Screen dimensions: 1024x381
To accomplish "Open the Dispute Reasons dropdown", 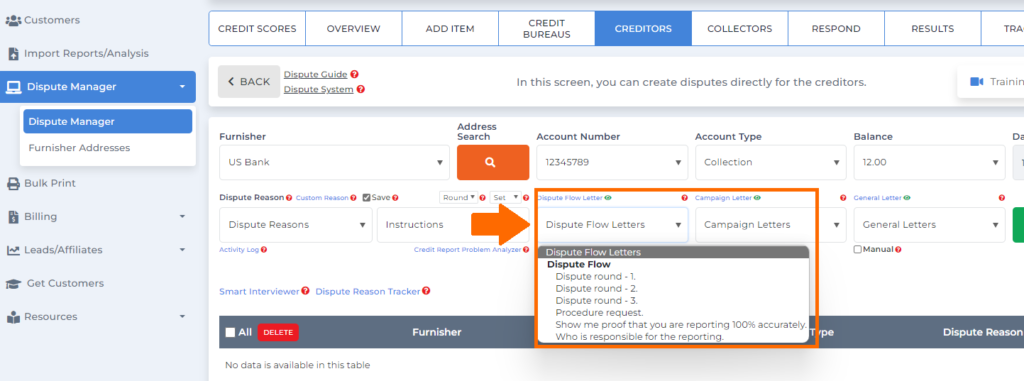I will 296,225.
